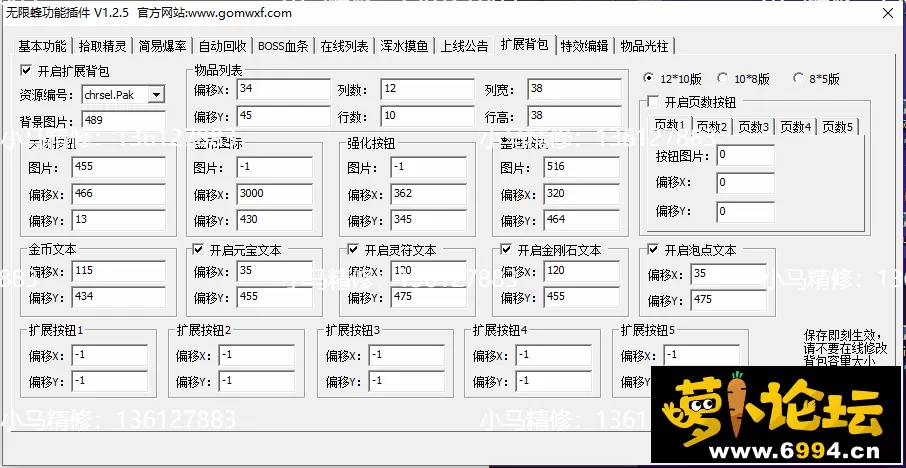
Task: Focus the 整理按钮 偏移X field with 320
Action: [581, 194]
